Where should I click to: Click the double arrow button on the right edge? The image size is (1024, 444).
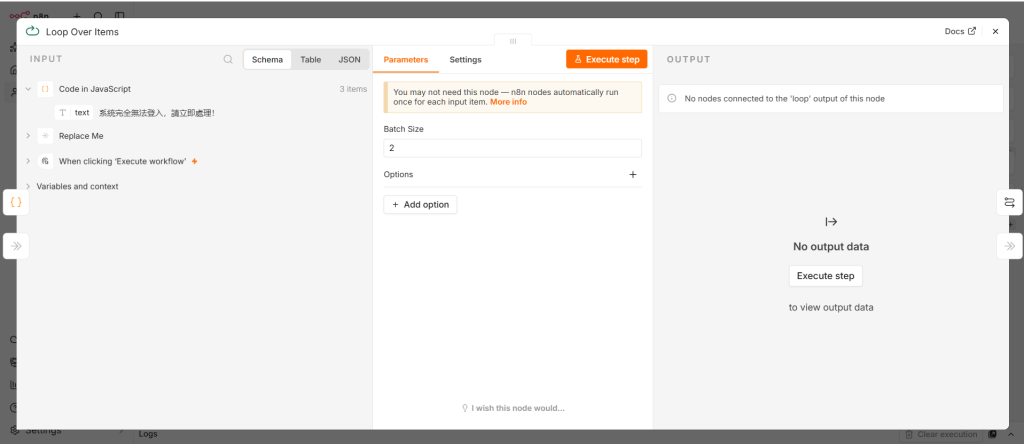pos(1010,246)
